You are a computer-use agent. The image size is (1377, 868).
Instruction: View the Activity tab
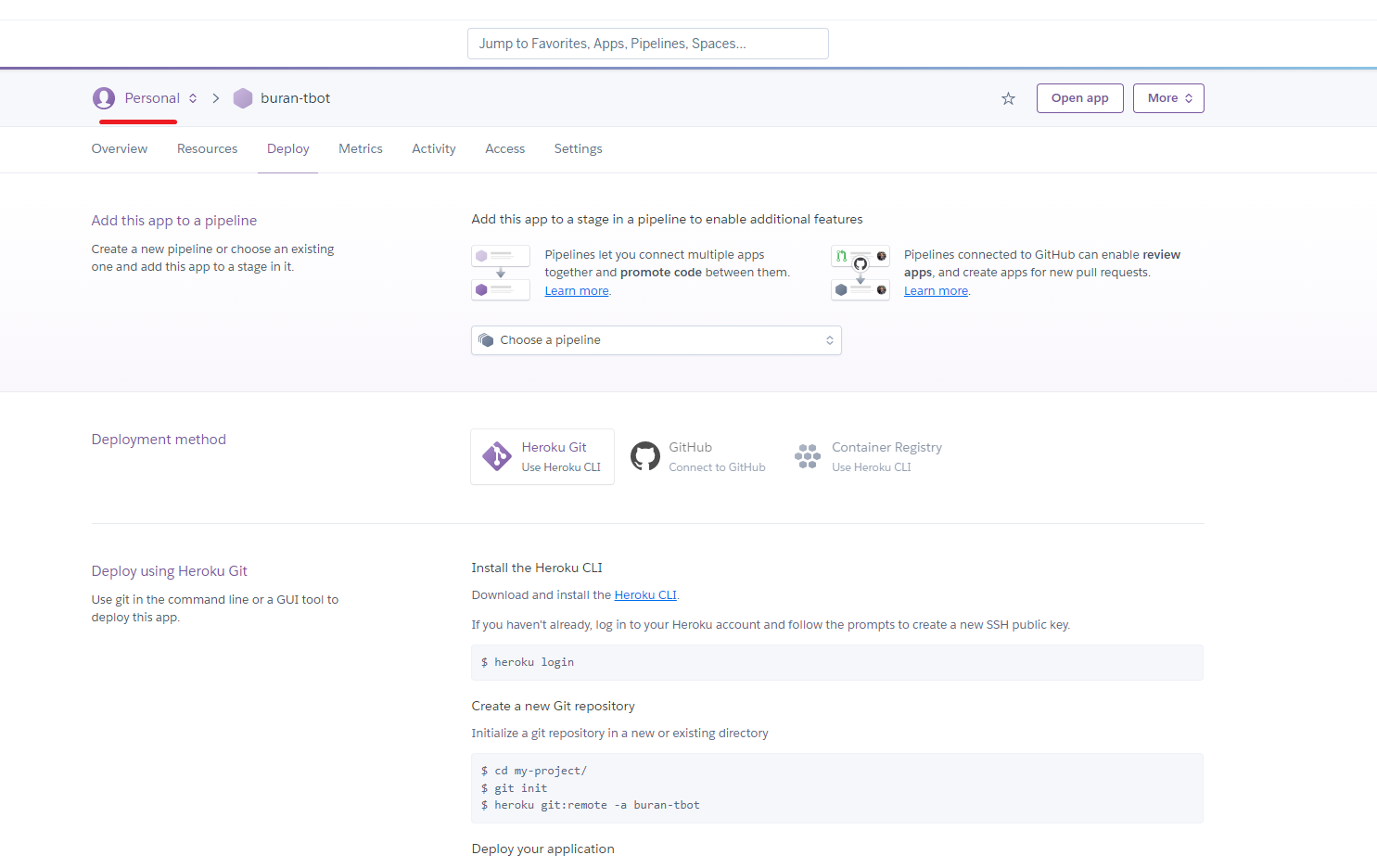pyautogui.click(x=434, y=148)
